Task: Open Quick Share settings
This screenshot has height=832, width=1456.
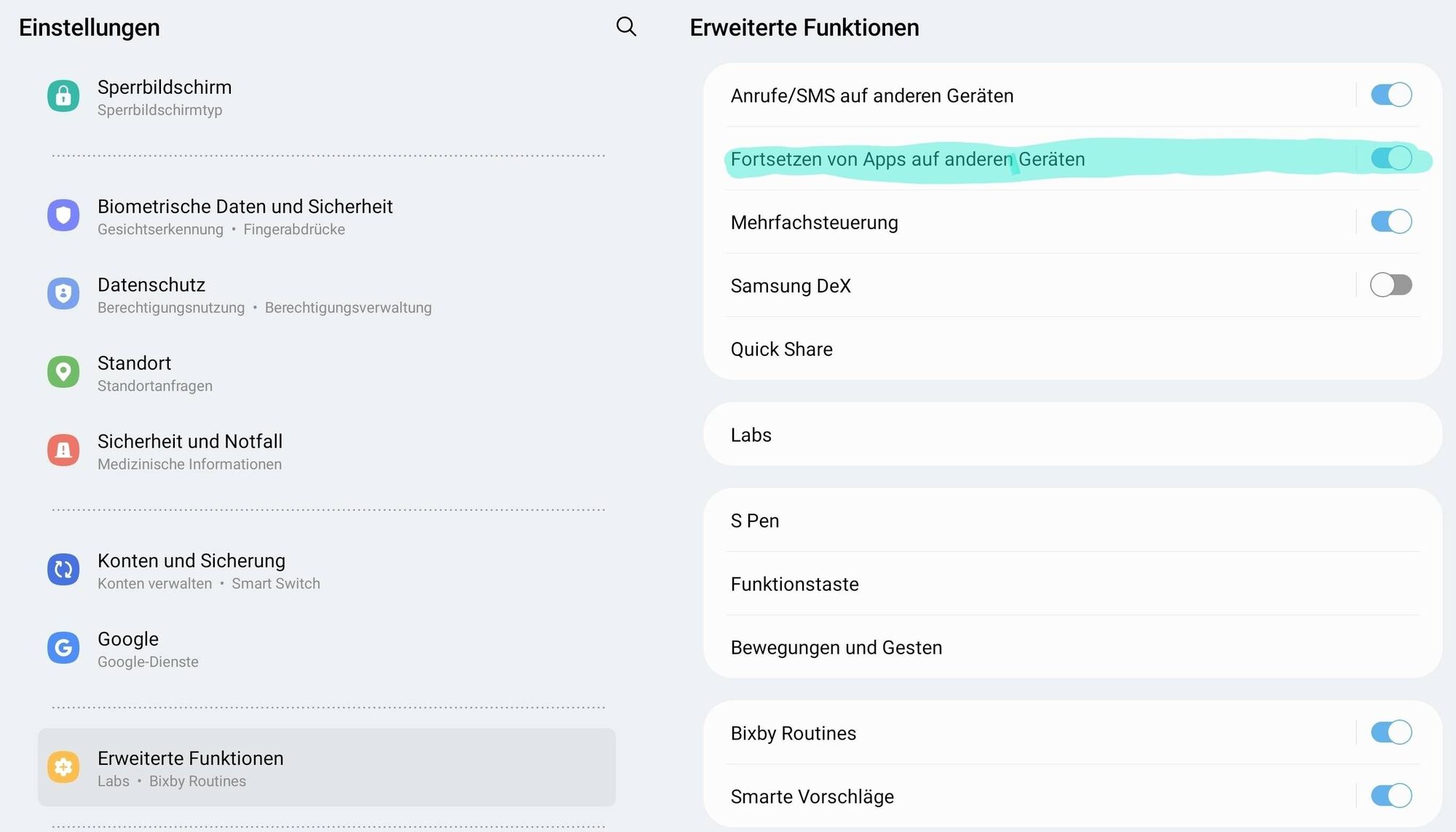Action: (x=782, y=349)
